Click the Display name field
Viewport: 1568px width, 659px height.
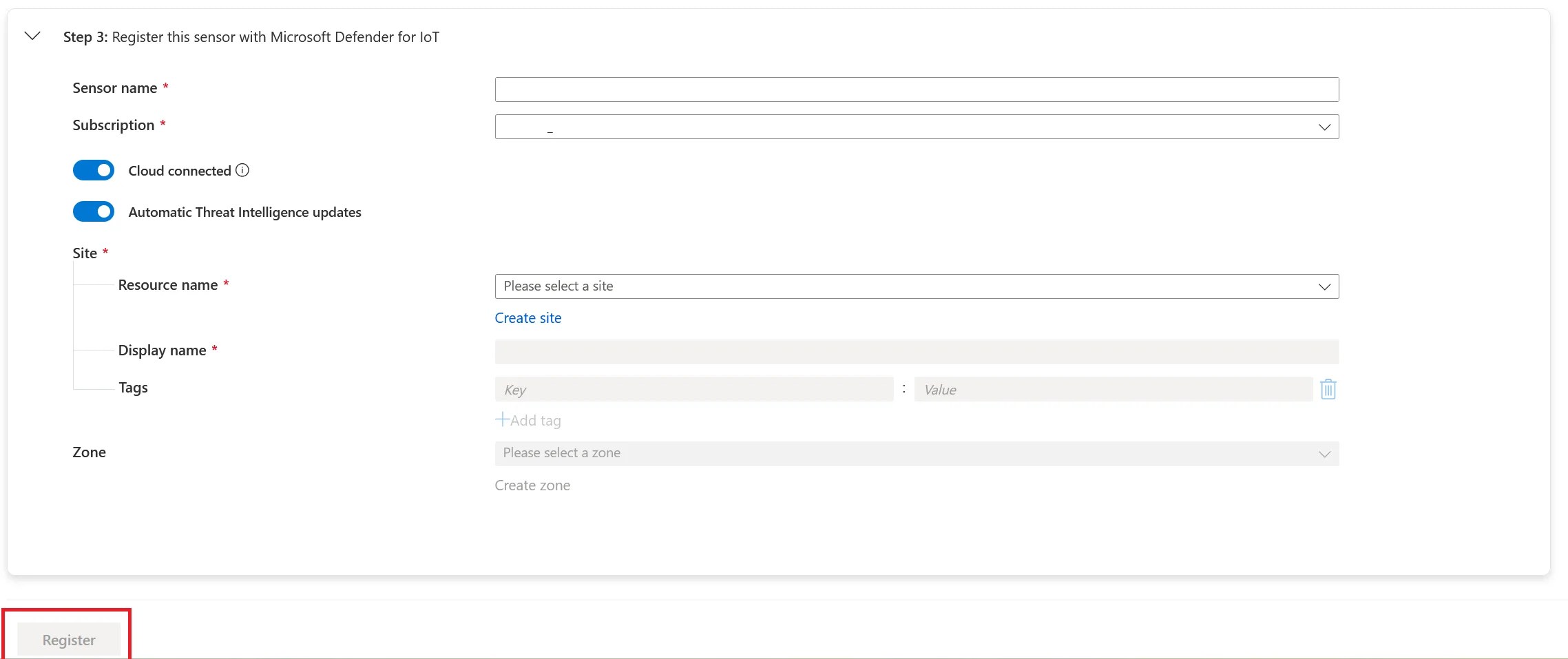tap(917, 352)
